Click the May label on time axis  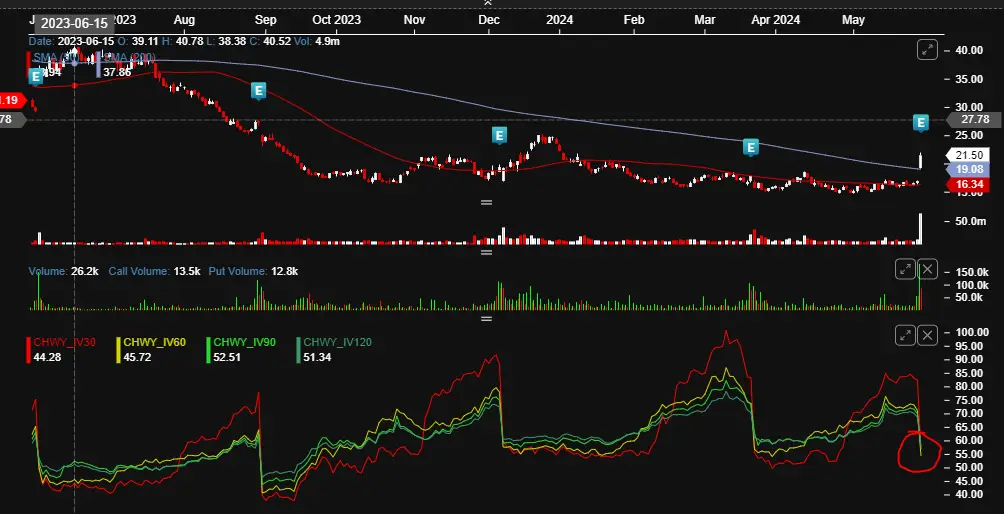tap(853, 20)
